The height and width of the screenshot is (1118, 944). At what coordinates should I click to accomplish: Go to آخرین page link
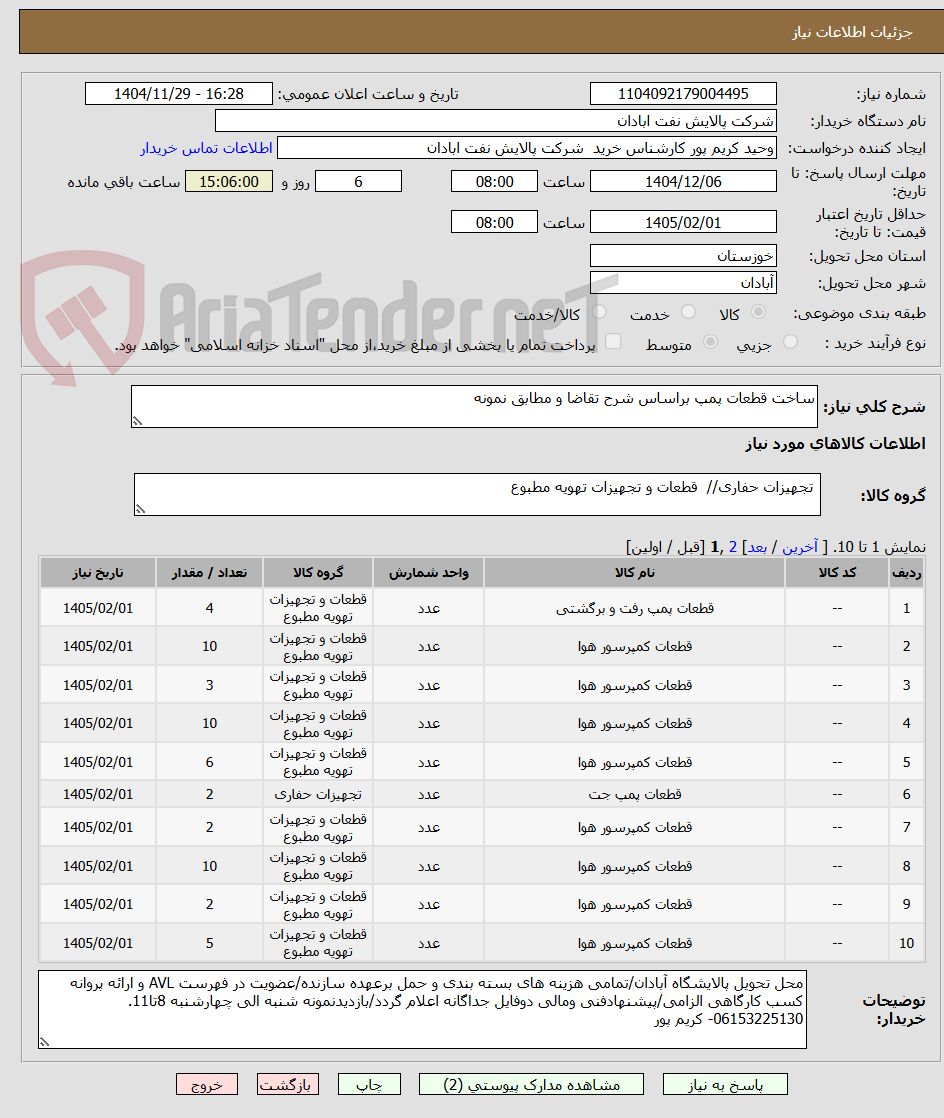800,547
